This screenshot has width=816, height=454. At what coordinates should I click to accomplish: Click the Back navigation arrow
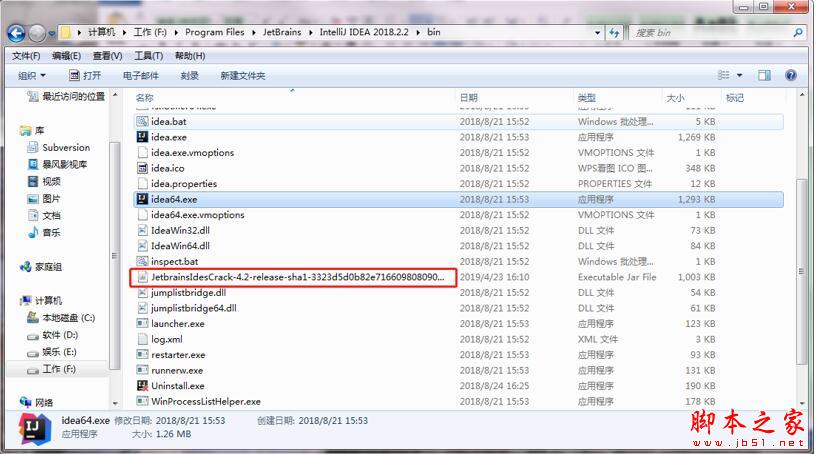16,33
